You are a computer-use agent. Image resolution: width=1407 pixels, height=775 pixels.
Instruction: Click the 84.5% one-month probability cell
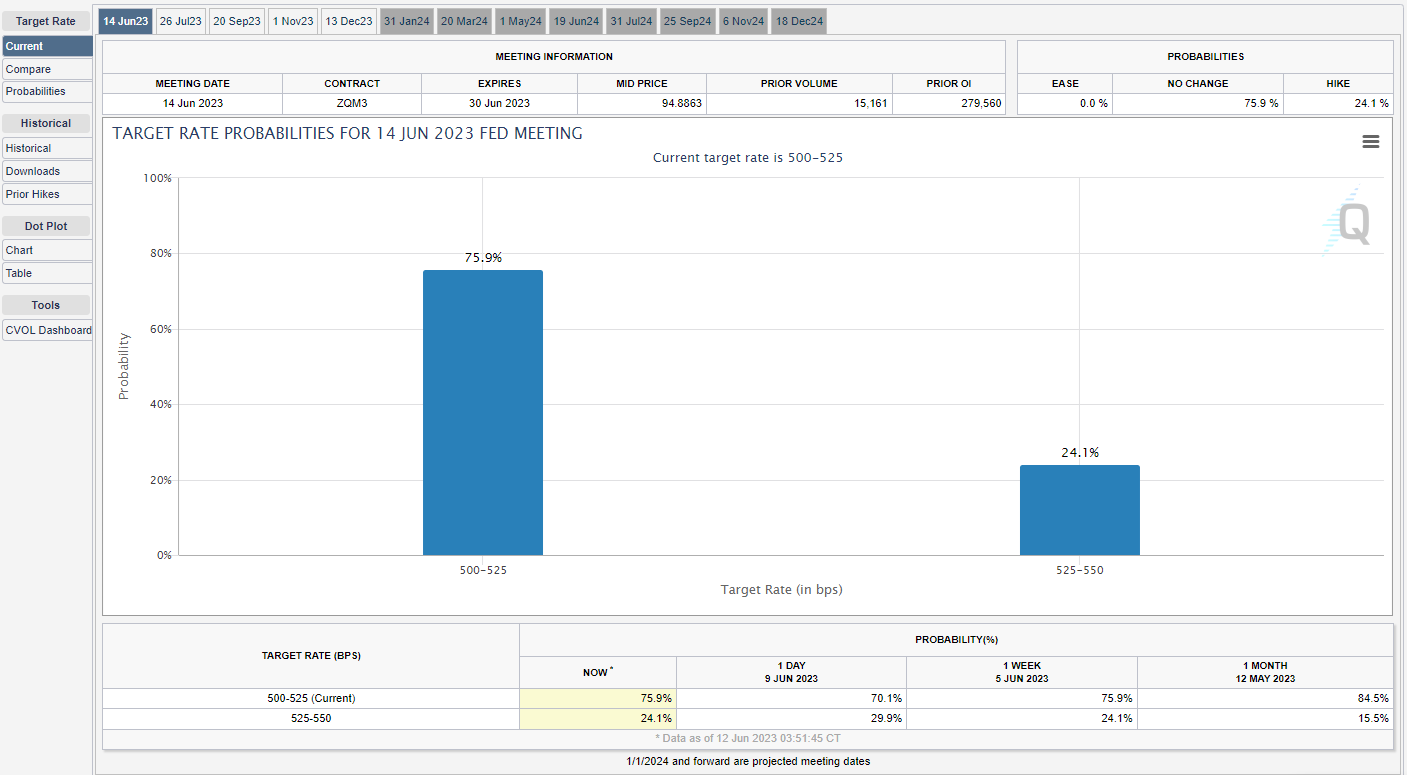coord(1265,698)
